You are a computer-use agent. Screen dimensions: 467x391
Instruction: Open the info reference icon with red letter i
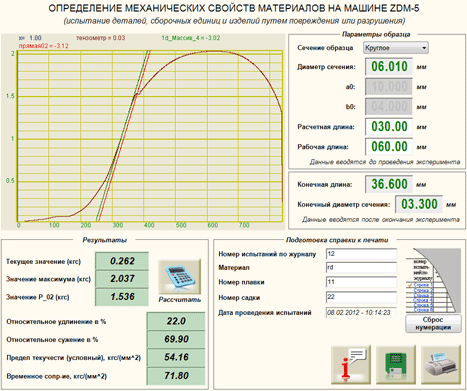pos(351,365)
